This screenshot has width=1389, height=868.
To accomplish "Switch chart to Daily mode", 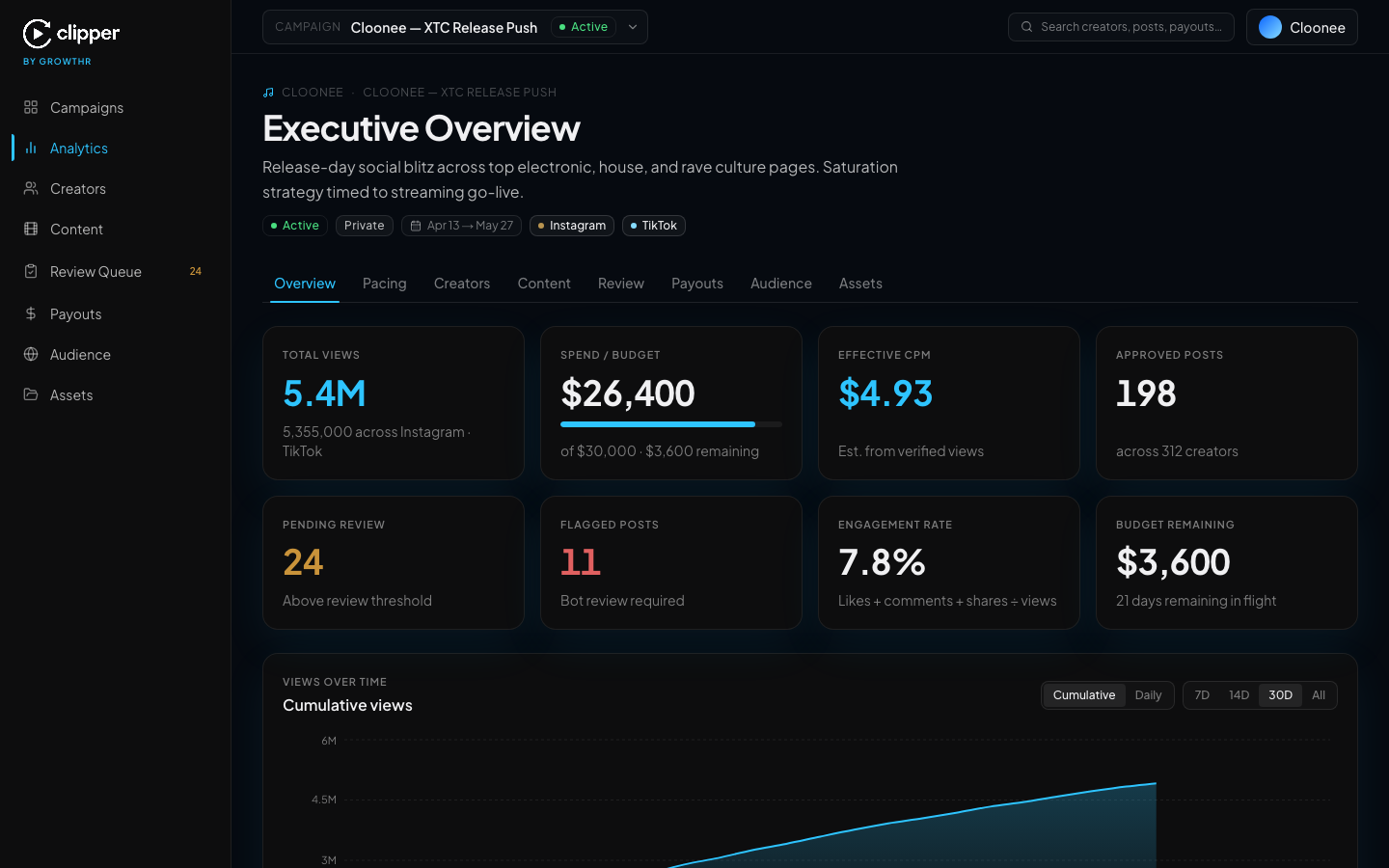I will pyautogui.click(x=1148, y=695).
